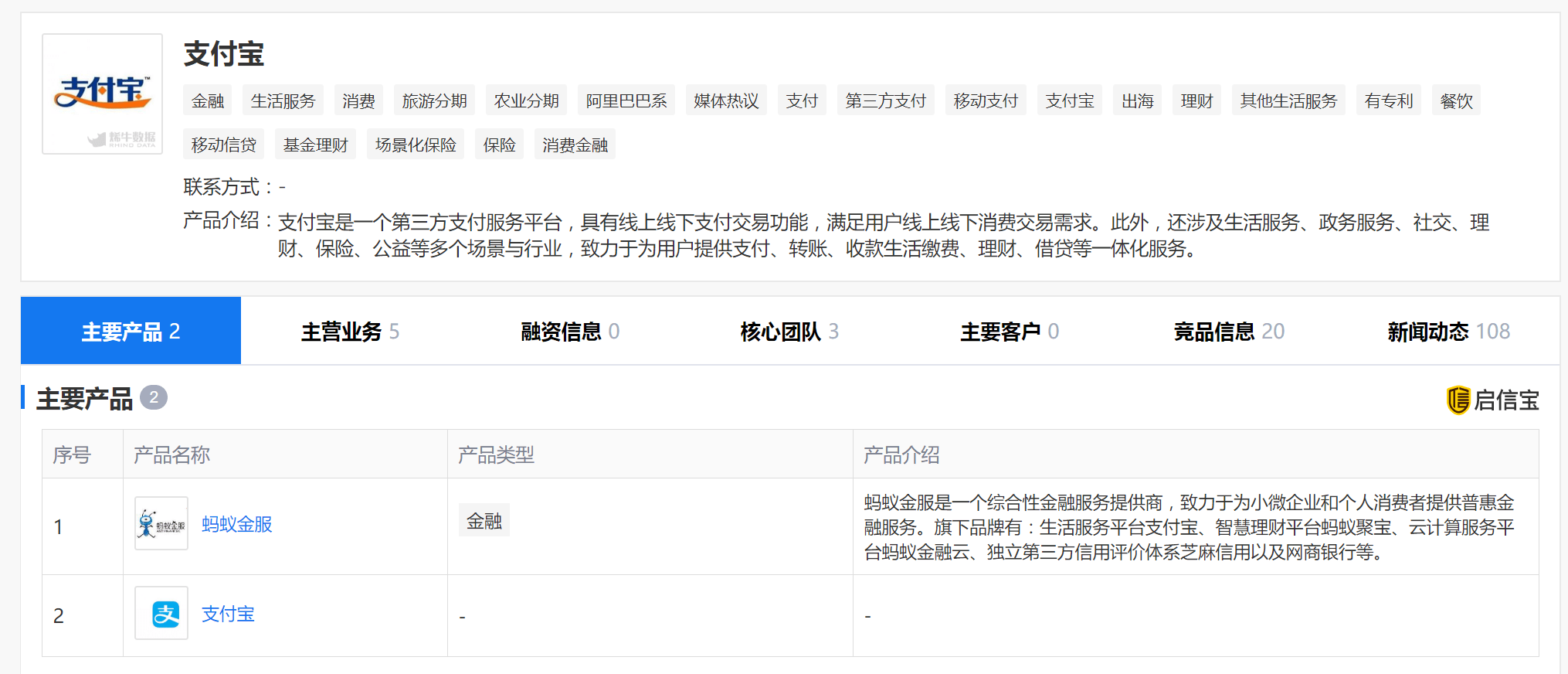Image resolution: width=1568 pixels, height=674 pixels.
Task: Switch to the 主营业务 tab
Action: [350, 332]
